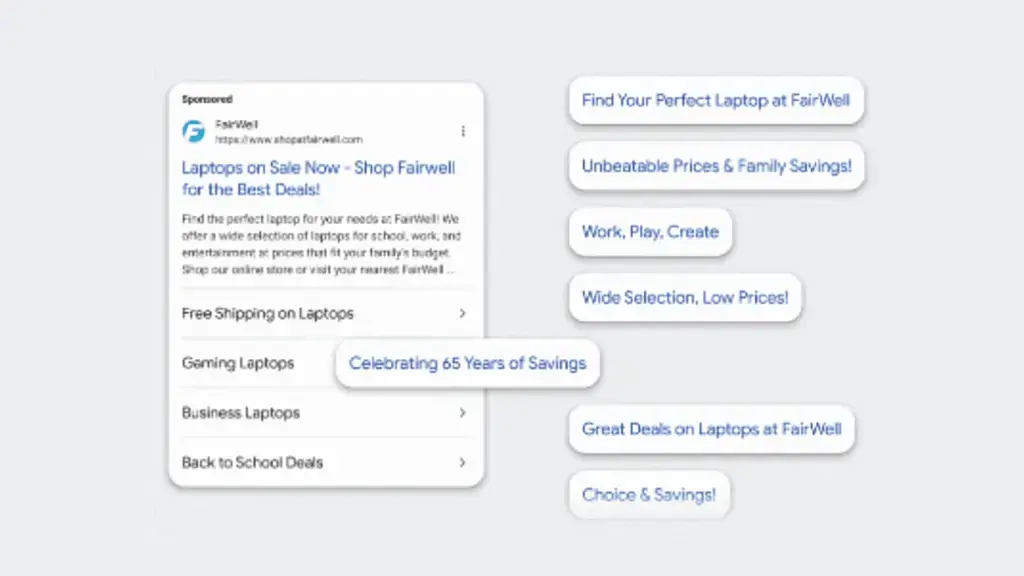Select "Celebrating 65 Years of Savings" chip
Screen dimensions: 1024x576
467,363
